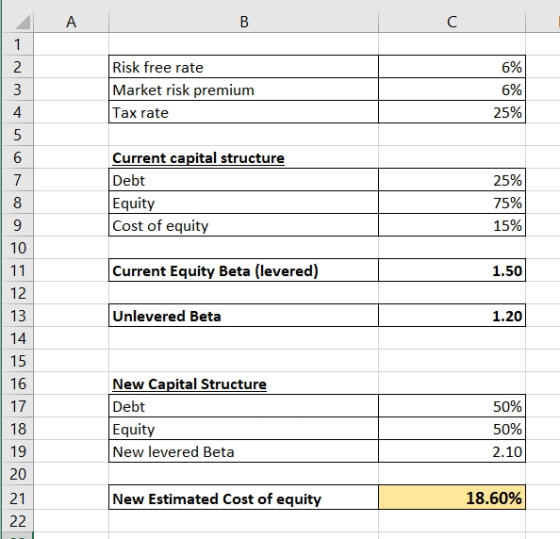This screenshot has height=539, width=560.
Task: Select row 12 header
Action: [18, 293]
